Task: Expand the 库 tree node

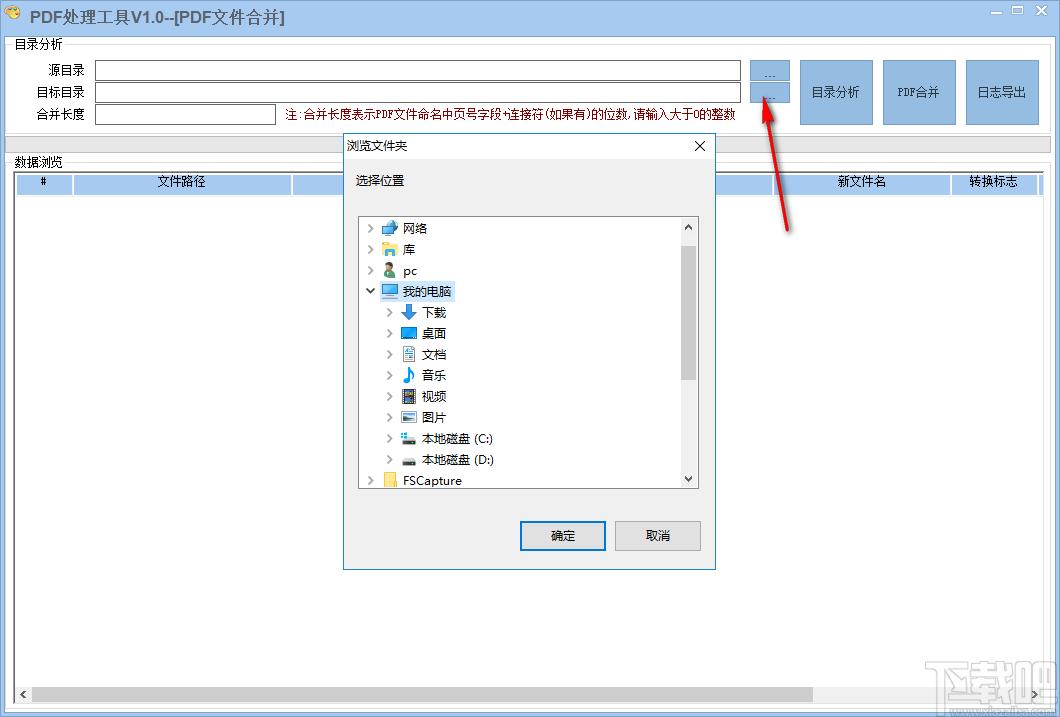Action: [x=370, y=249]
